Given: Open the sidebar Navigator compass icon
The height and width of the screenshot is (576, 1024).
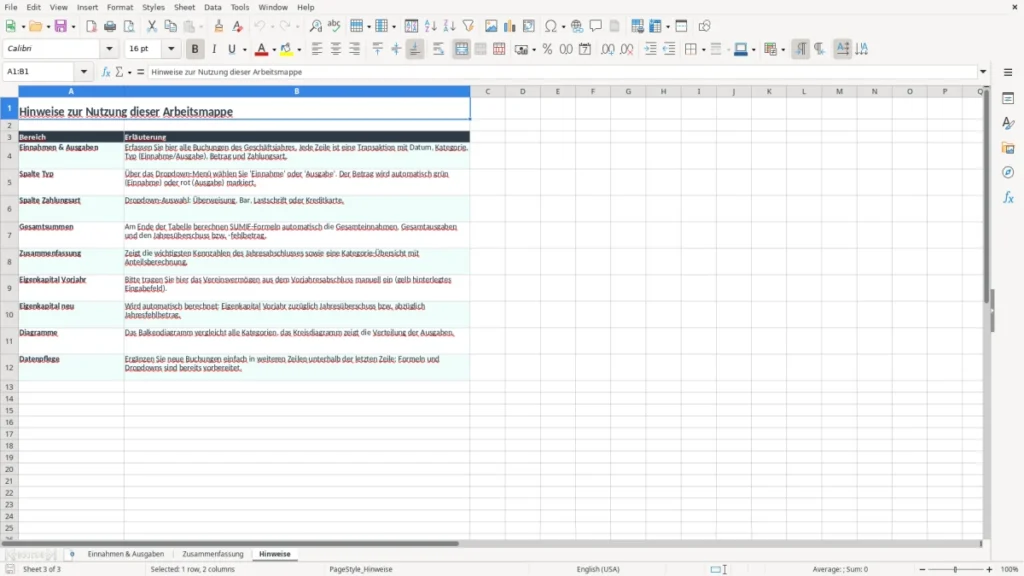Looking at the screenshot, I should click(1008, 173).
